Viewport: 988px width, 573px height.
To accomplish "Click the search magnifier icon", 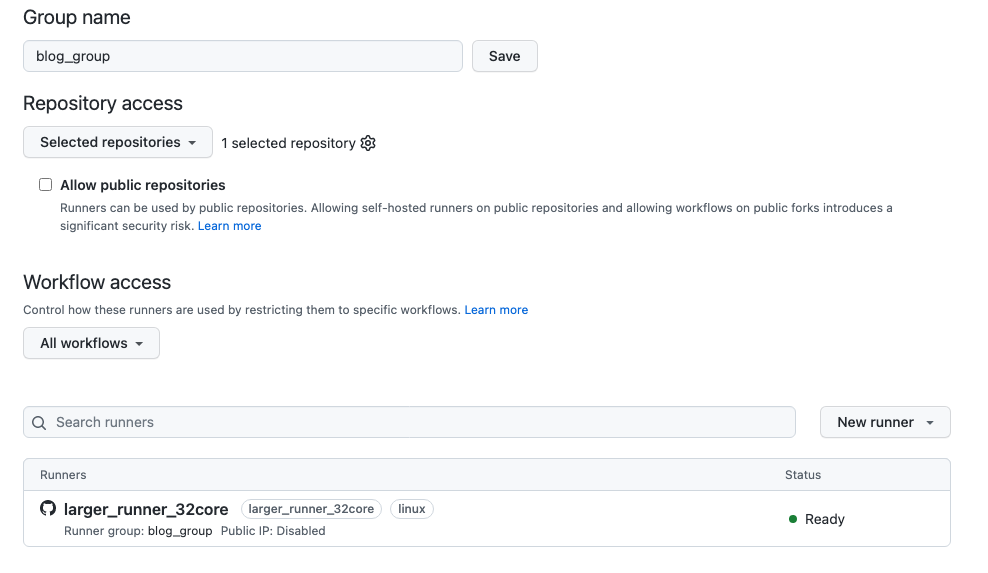I will (39, 422).
